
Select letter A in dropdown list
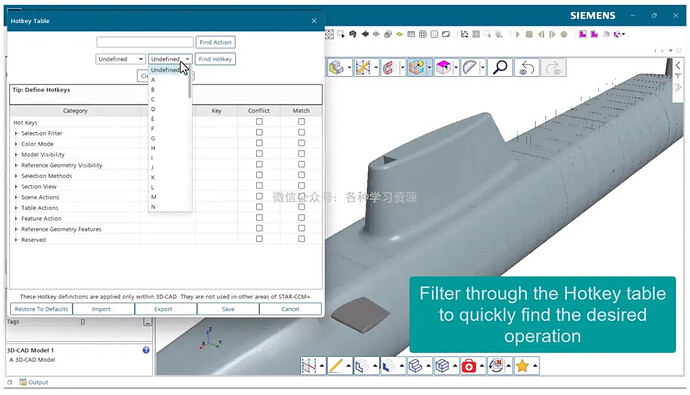point(153,80)
